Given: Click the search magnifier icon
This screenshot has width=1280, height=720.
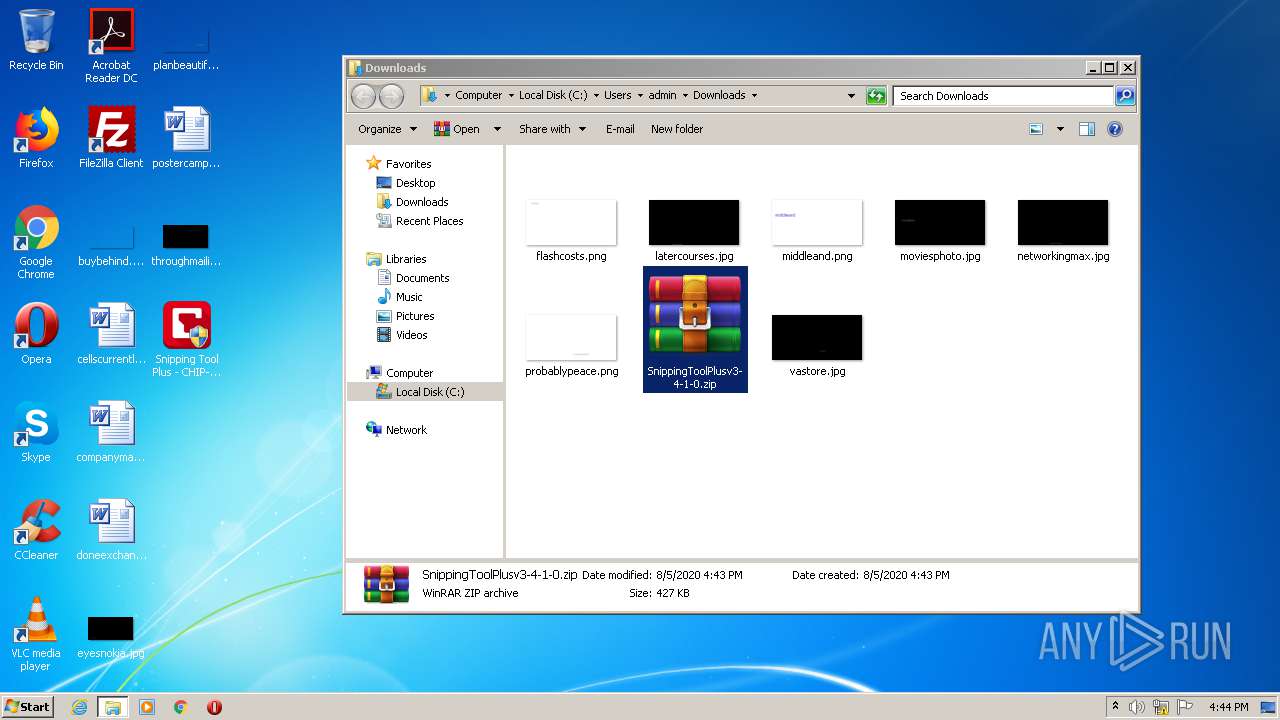Looking at the screenshot, I should pos(1125,96).
